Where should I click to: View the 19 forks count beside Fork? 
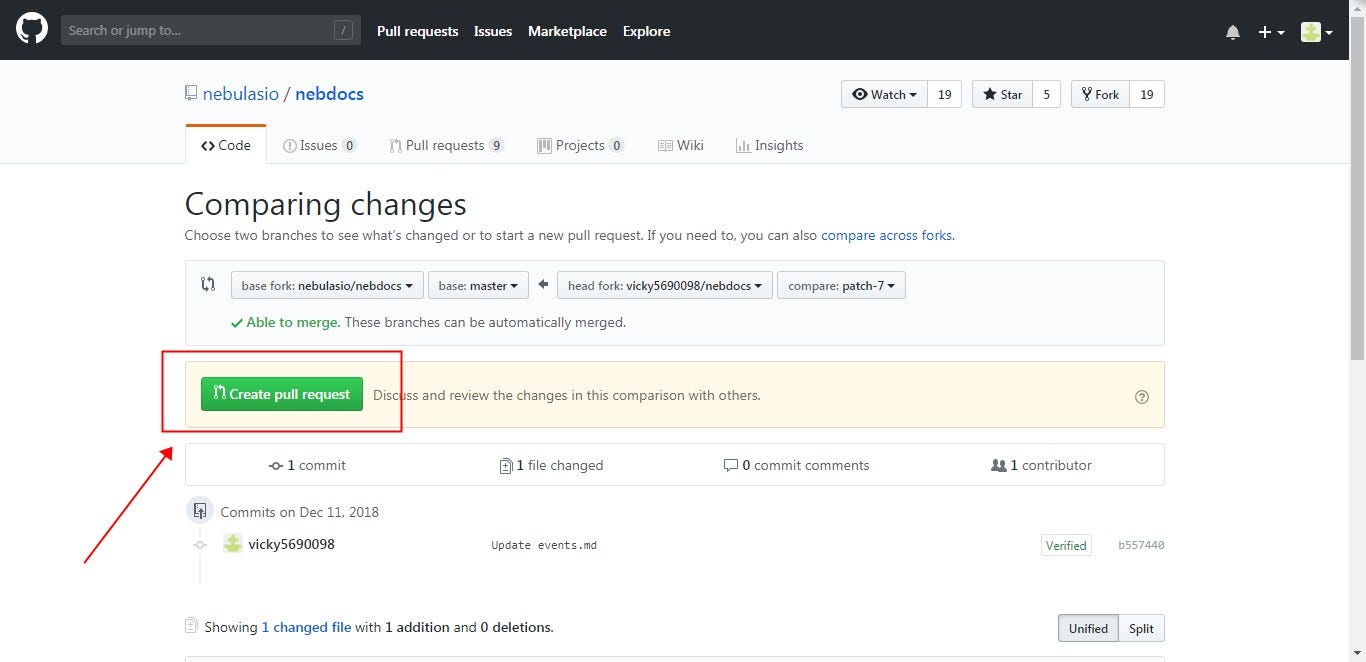[1147, 94]
